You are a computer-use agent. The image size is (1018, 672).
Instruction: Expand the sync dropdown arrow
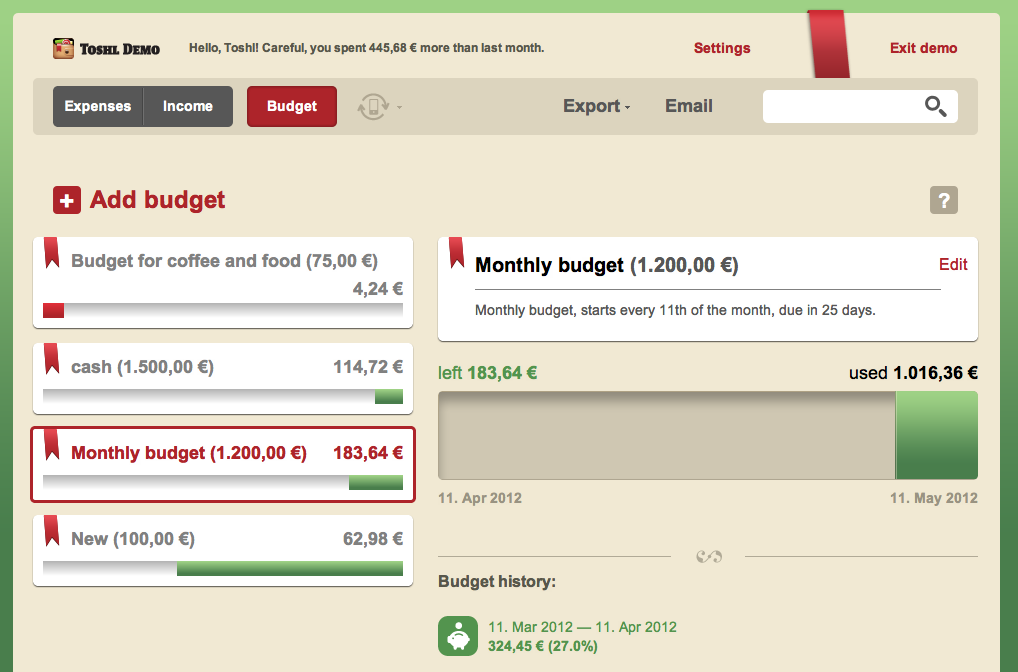pyautogui.click(x=399, y=107)
